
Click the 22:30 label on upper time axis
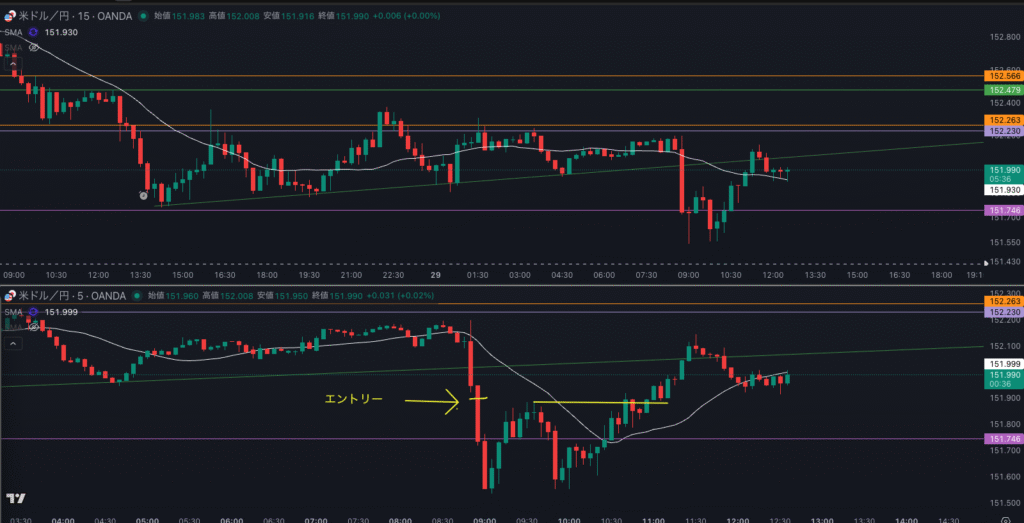click(393, 275)
